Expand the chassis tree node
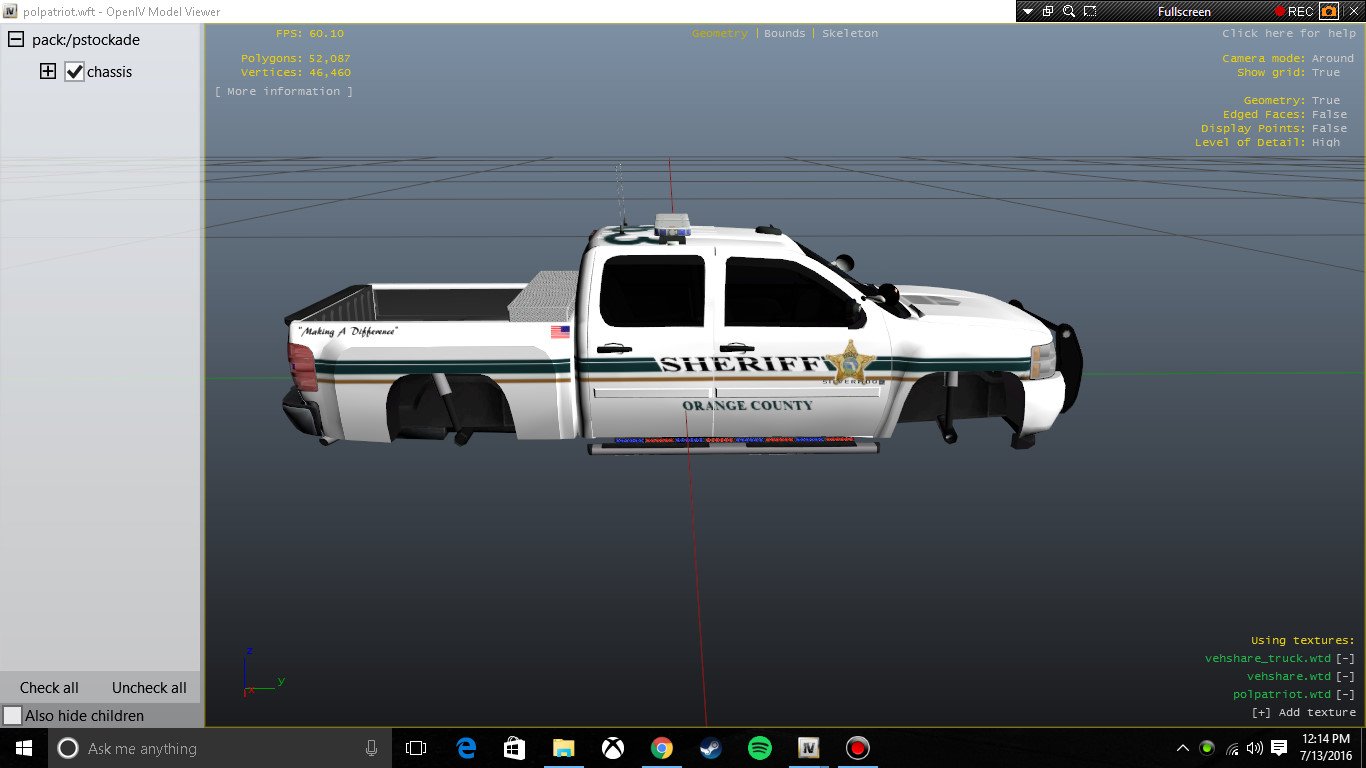 coord(47,72)
